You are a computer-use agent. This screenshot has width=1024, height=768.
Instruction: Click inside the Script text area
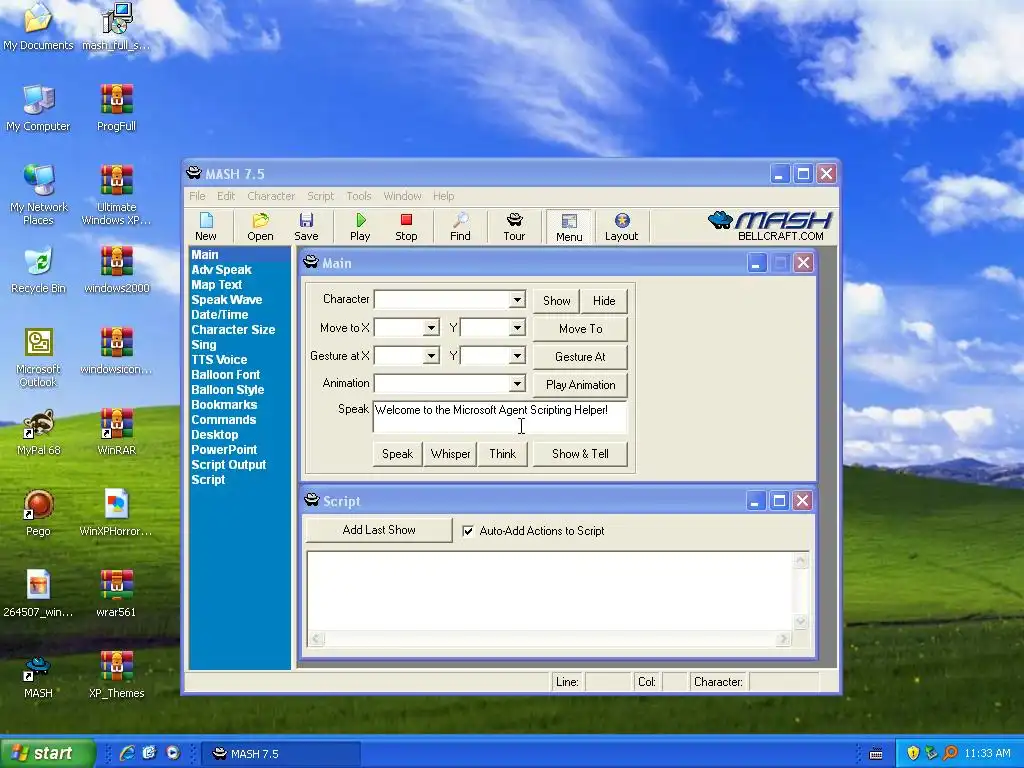[x=551, y=592]
